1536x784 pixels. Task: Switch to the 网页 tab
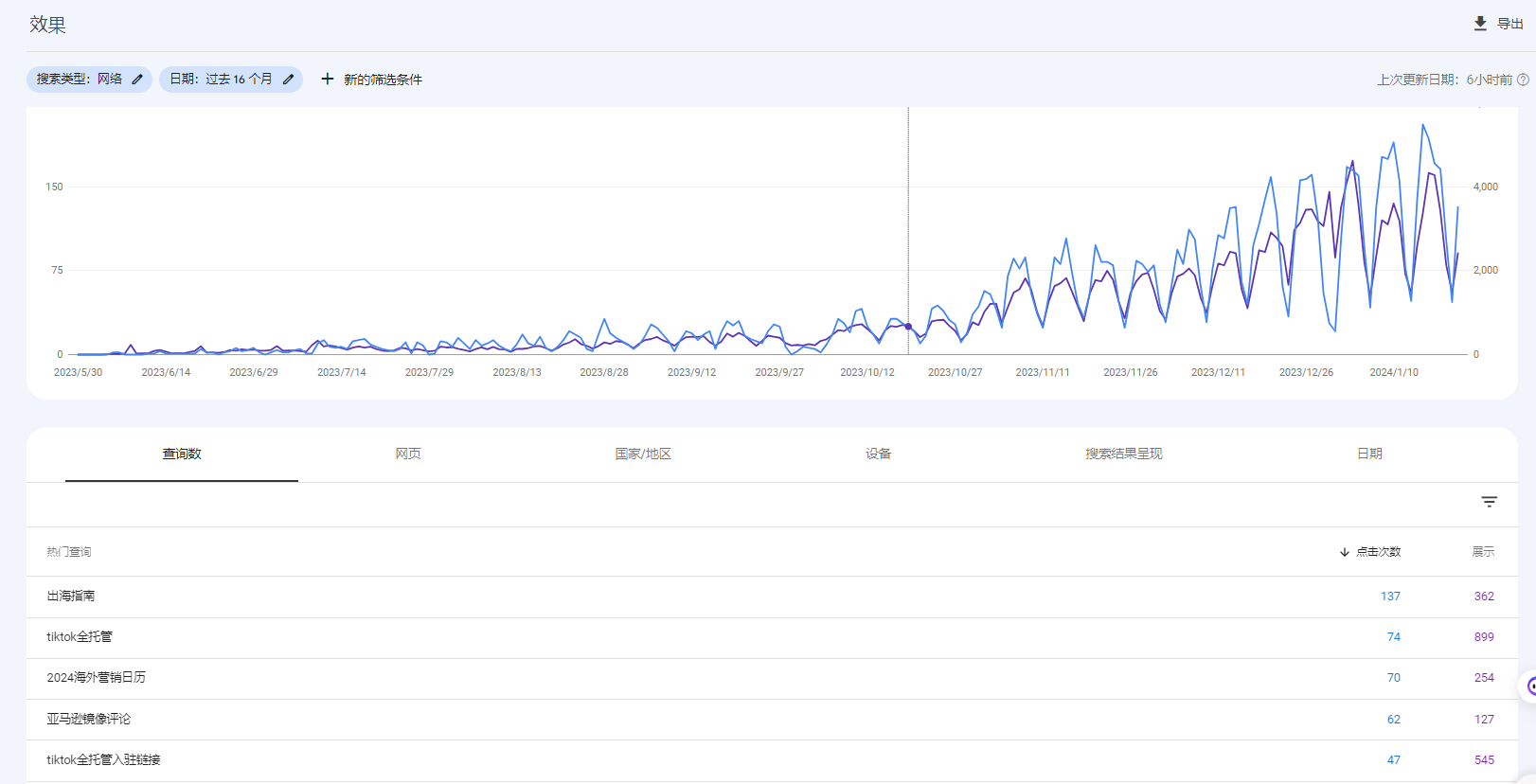pos(408,454)
